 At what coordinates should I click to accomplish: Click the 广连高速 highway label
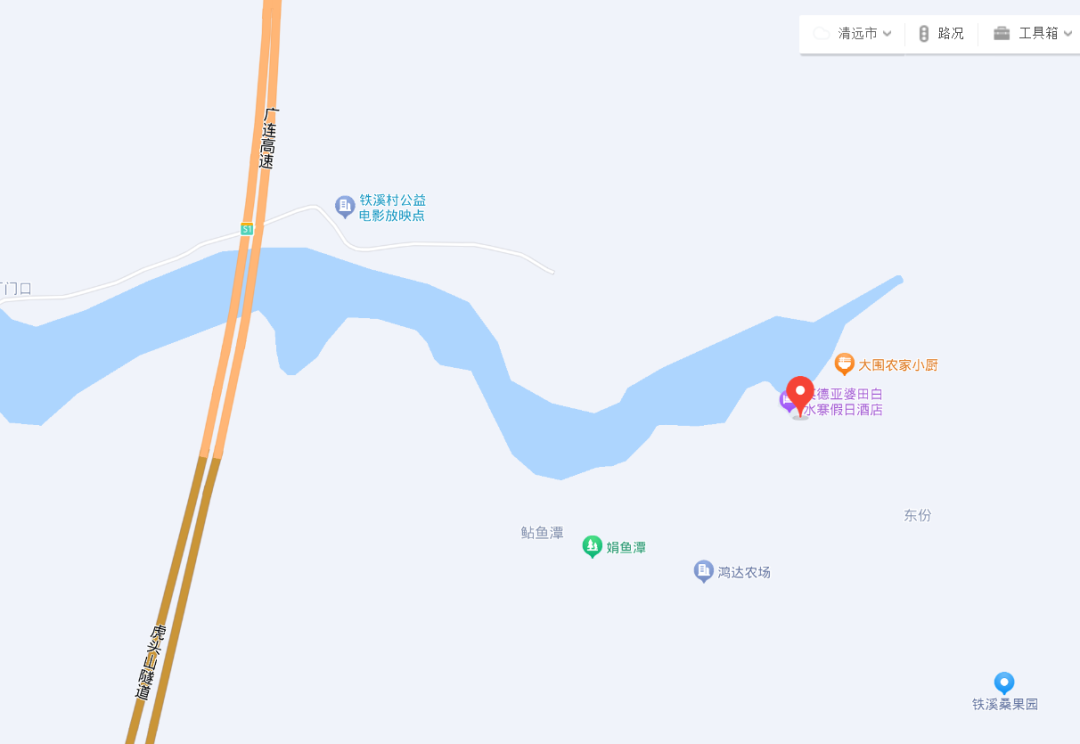click(269, 138)
